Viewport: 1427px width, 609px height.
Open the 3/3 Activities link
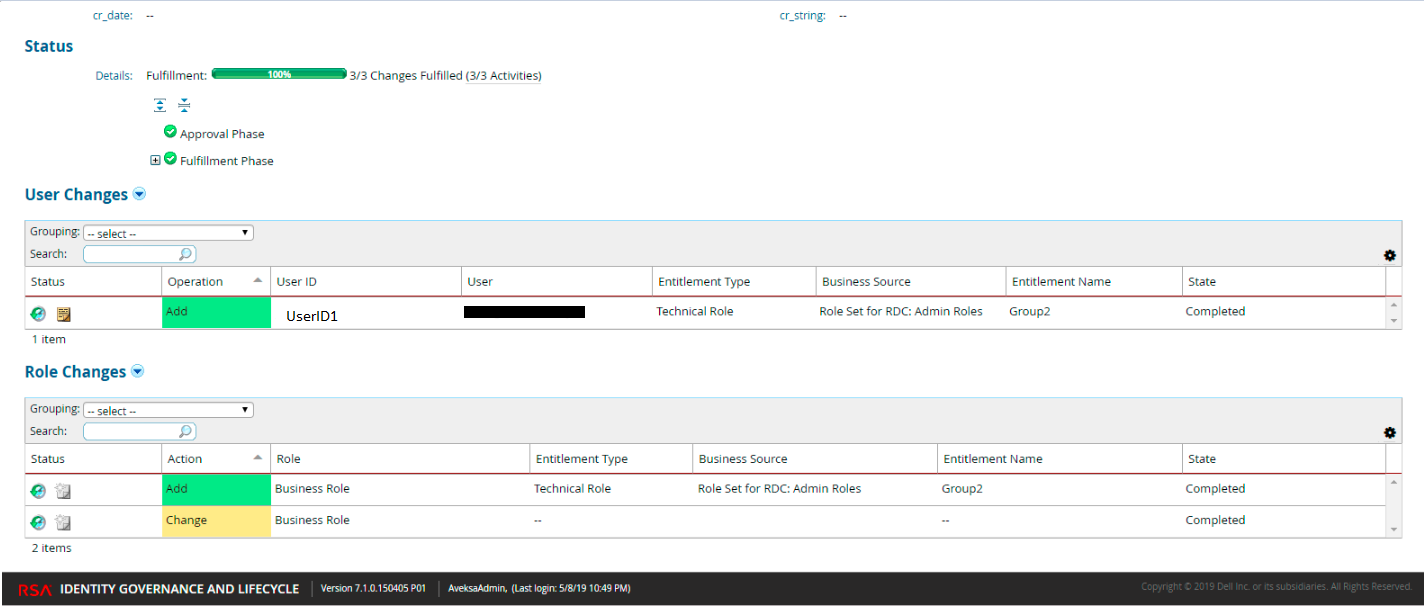(505, 75)
